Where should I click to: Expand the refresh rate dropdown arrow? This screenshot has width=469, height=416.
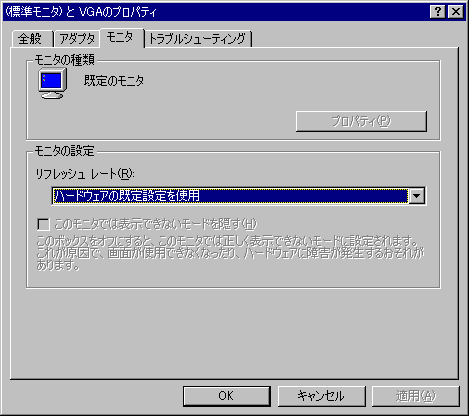pyautogui.click(x=417, y=196)
